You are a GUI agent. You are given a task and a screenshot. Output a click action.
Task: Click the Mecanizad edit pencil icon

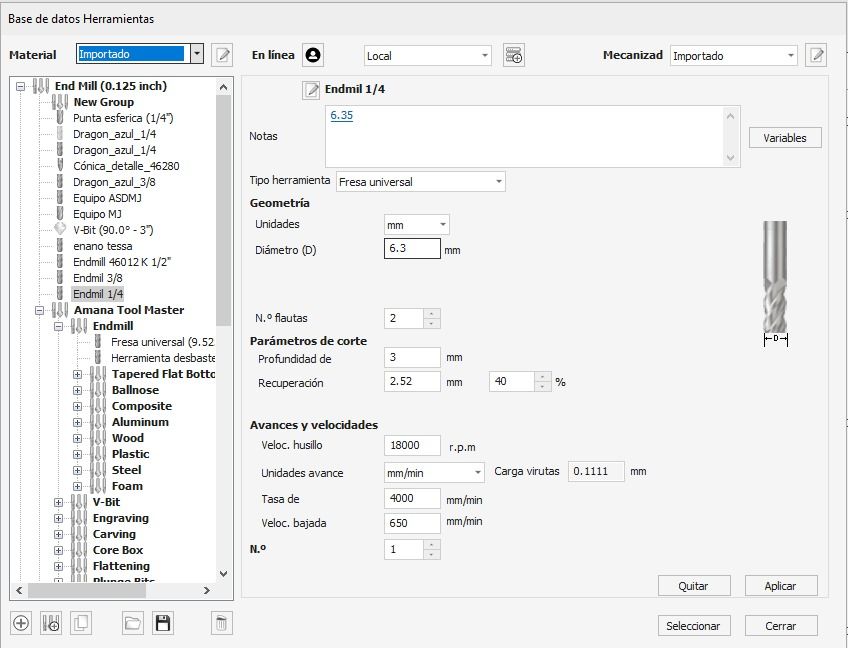pos(816,55)
